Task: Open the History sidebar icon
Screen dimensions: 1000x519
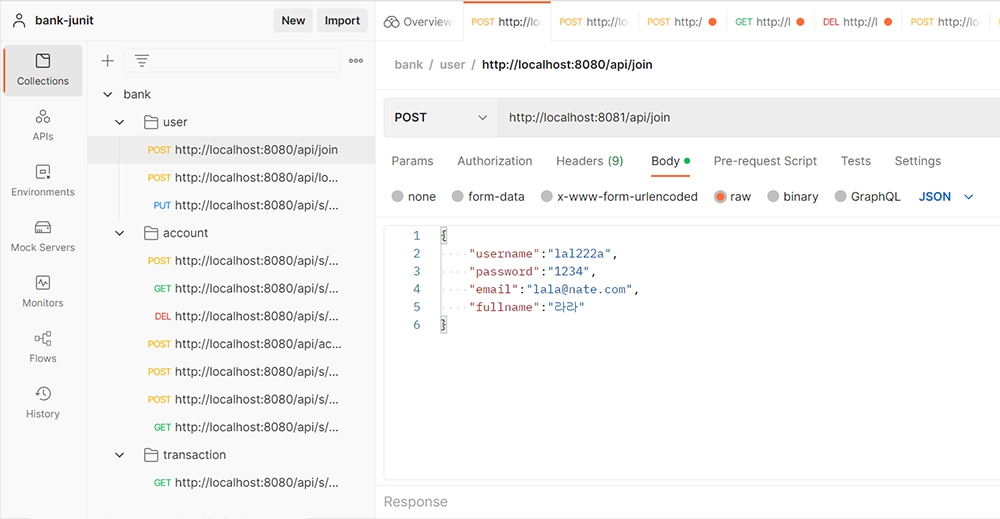Action: coord(43,402)
